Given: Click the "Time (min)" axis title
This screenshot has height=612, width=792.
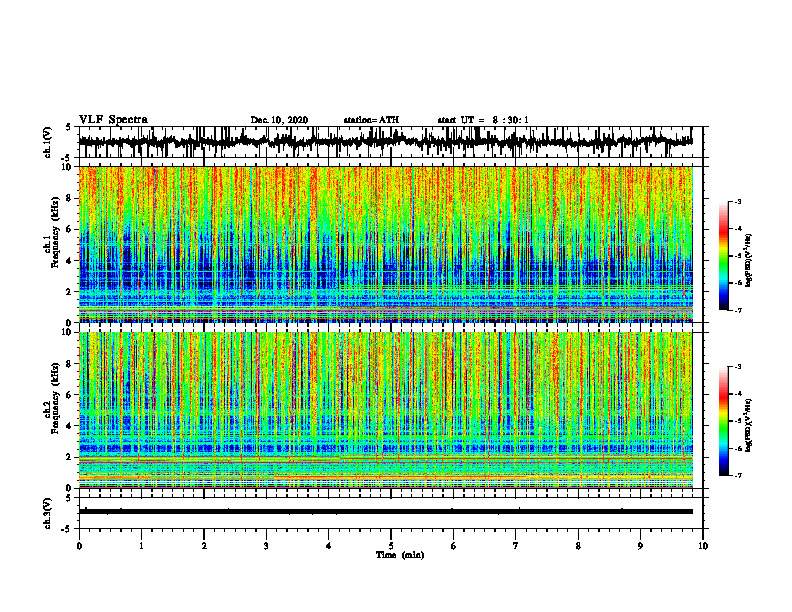Looking at the screenshot, I should 400,555.
